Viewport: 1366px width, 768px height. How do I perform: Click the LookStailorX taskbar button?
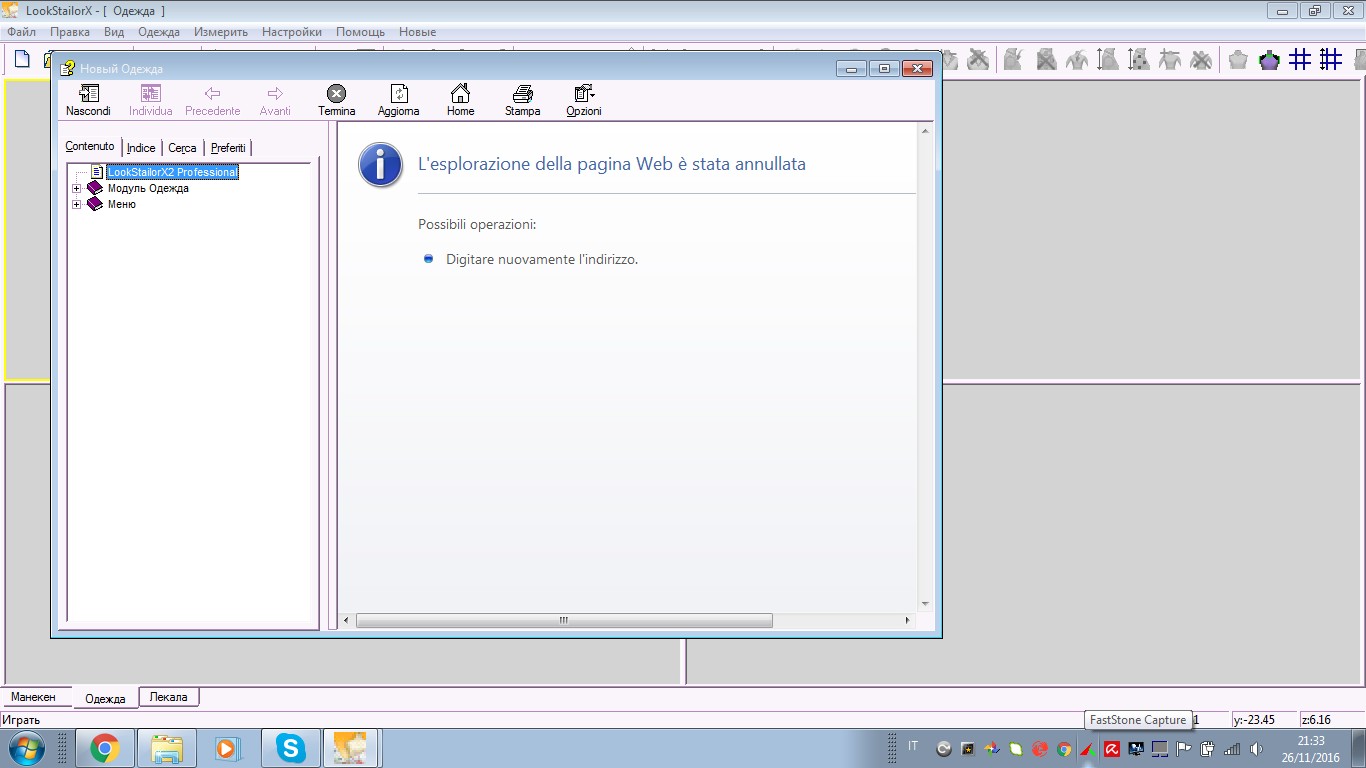coord(351,748)
